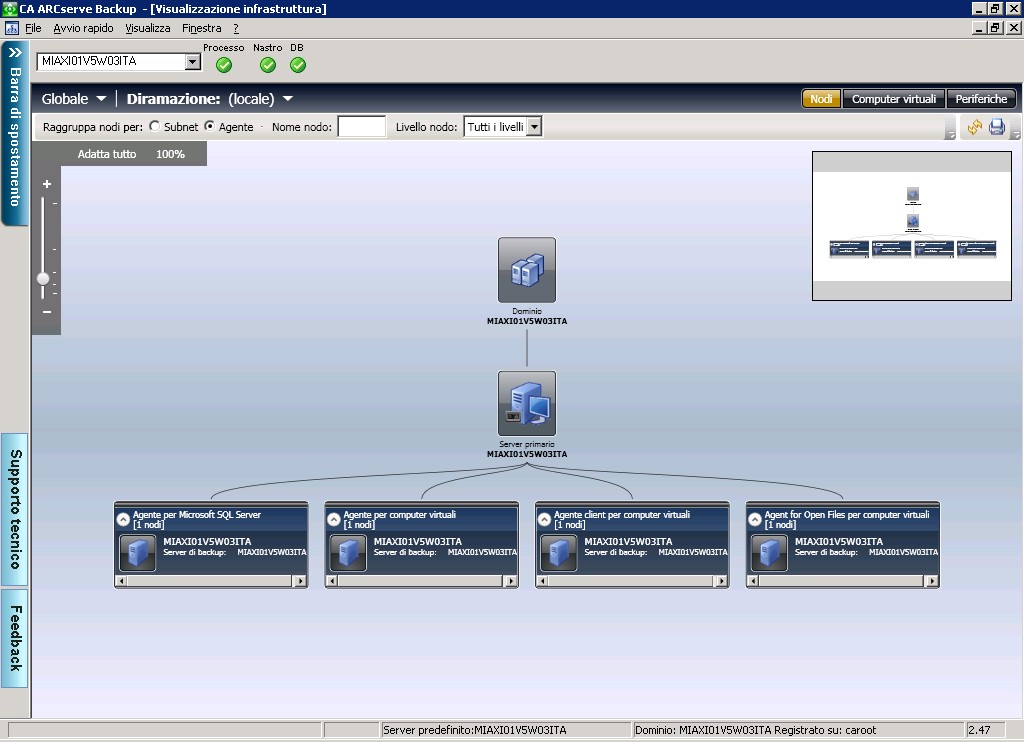Open the server name combo box
The width and height of the screenshot is (1024, 742).
(193, 62)
